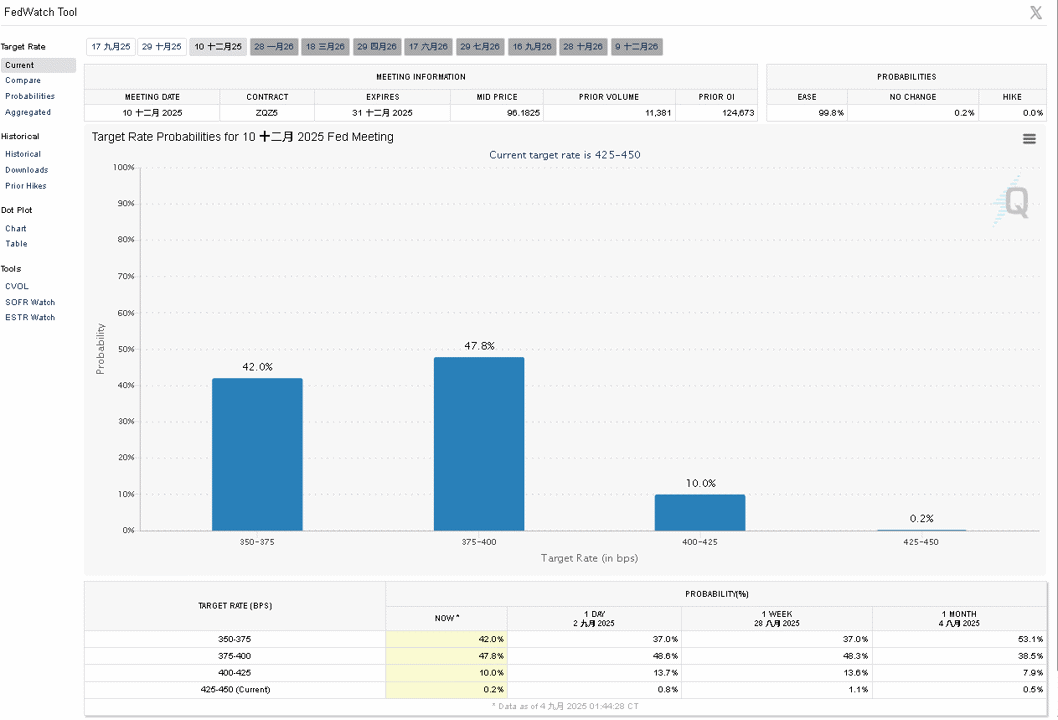
Task: Click the 350-375 bar showing 42.0%
Action: pos(257,454)
